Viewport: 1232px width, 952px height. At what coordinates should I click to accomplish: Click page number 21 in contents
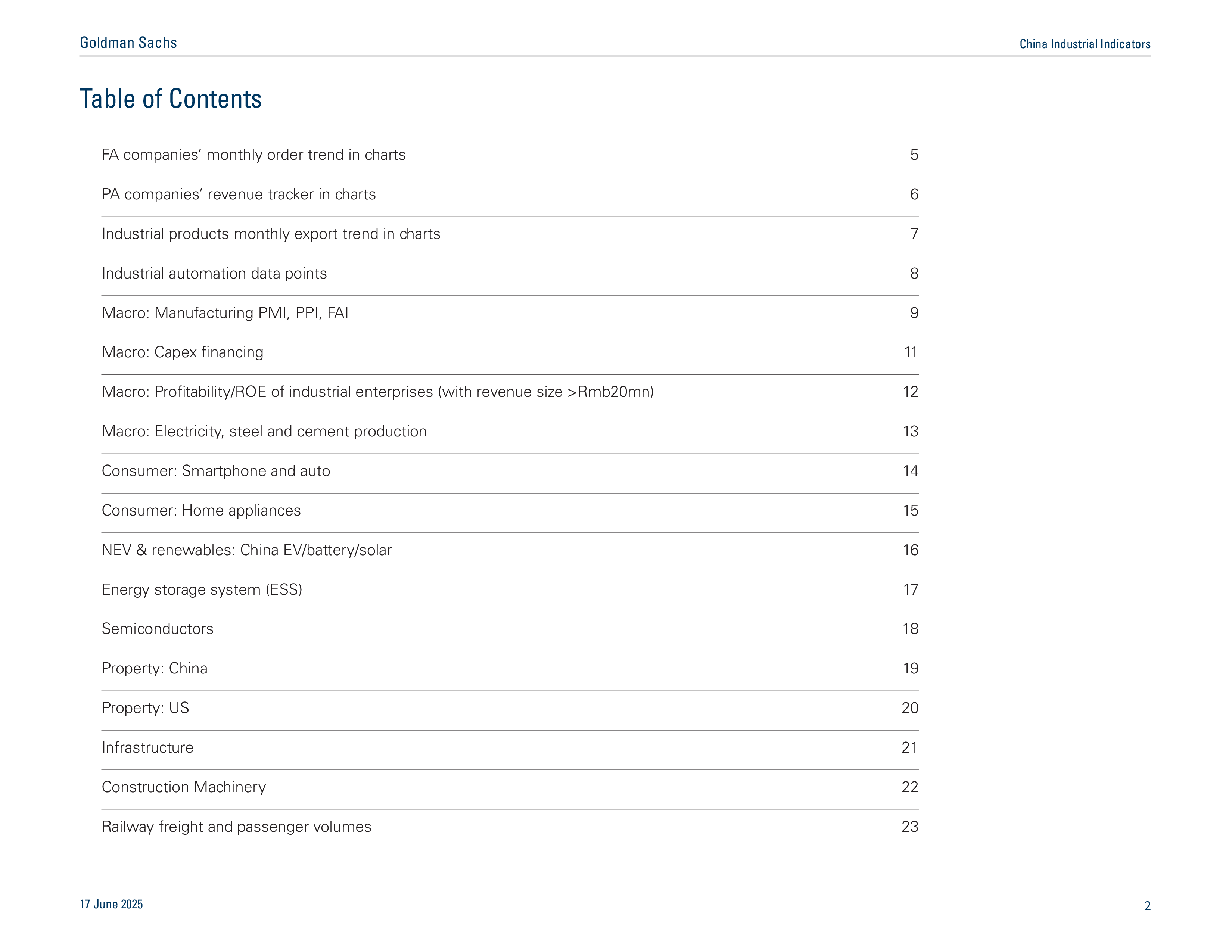click(x=910, y=747)
